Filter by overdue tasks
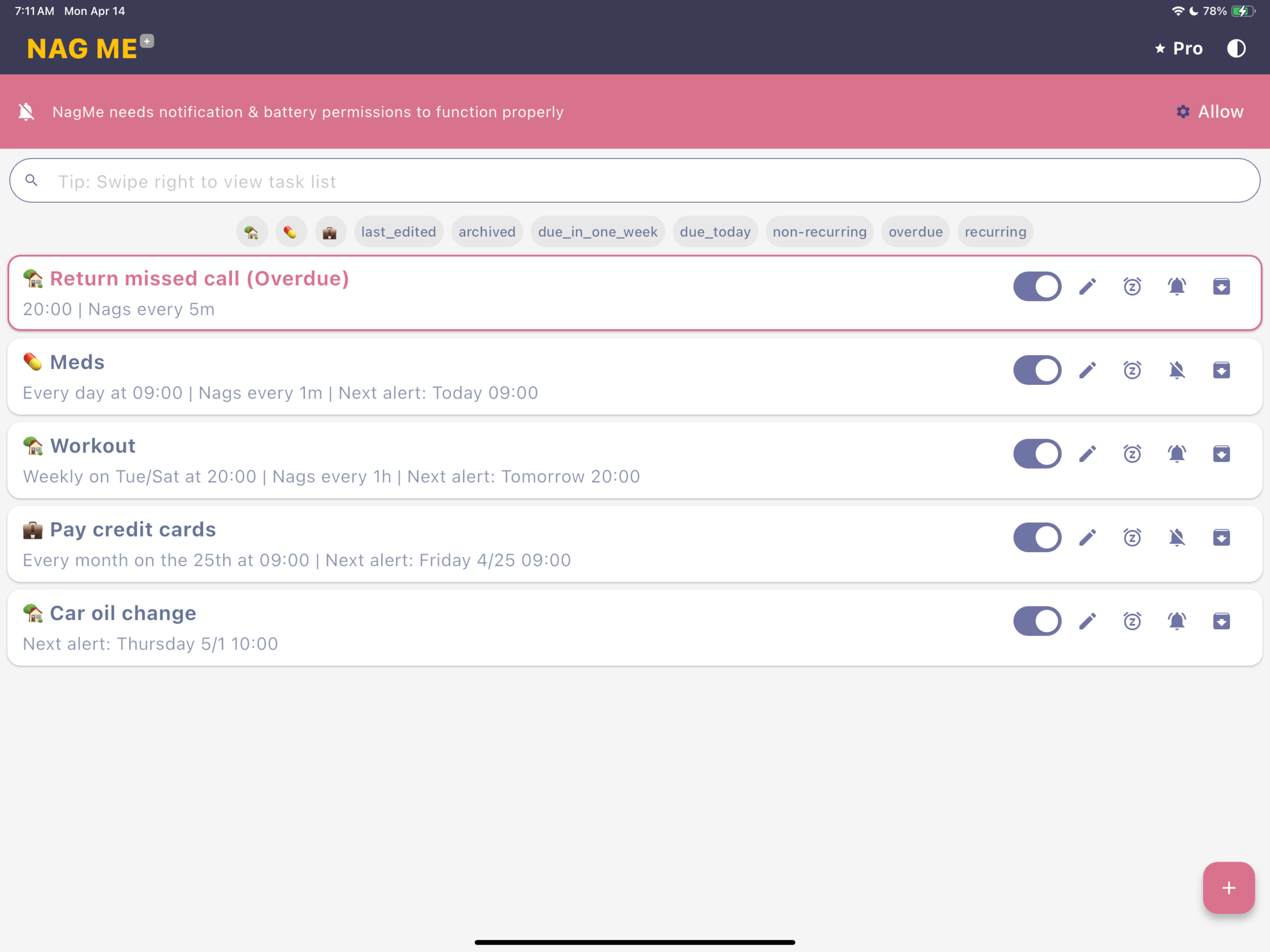The height and width of the screenshot is (952, 1270). point(915,232)
